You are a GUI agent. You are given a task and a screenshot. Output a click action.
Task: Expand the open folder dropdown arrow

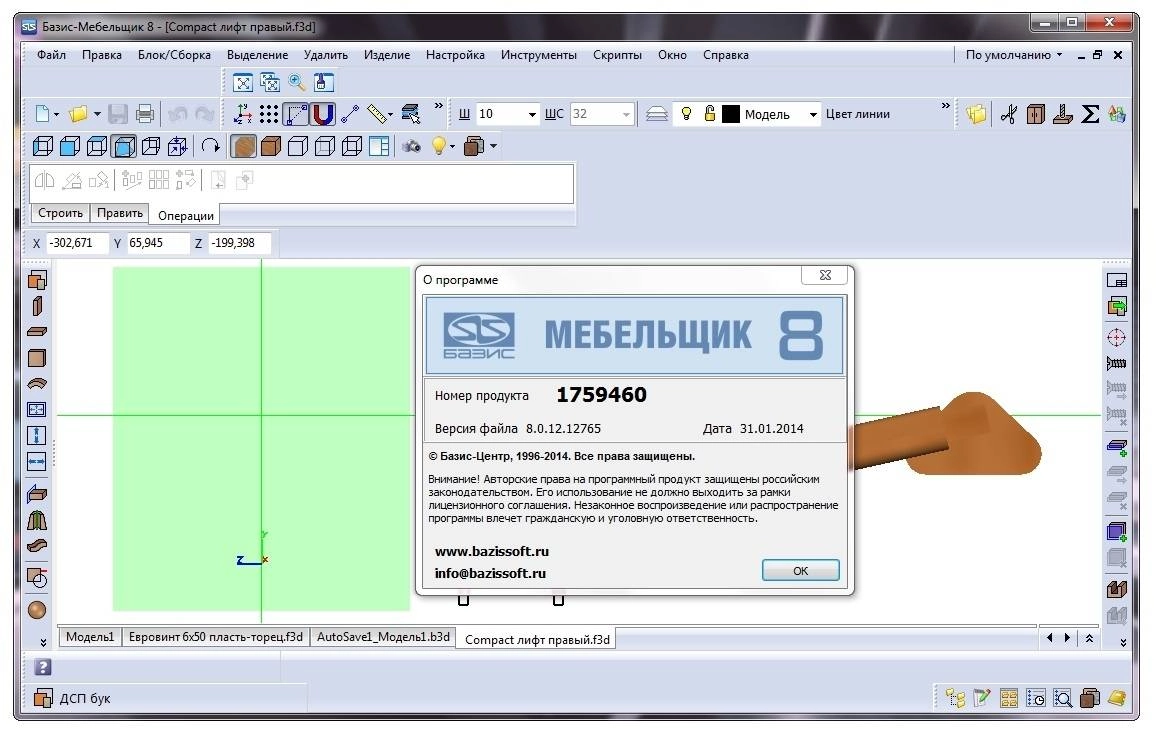(97, 115)
